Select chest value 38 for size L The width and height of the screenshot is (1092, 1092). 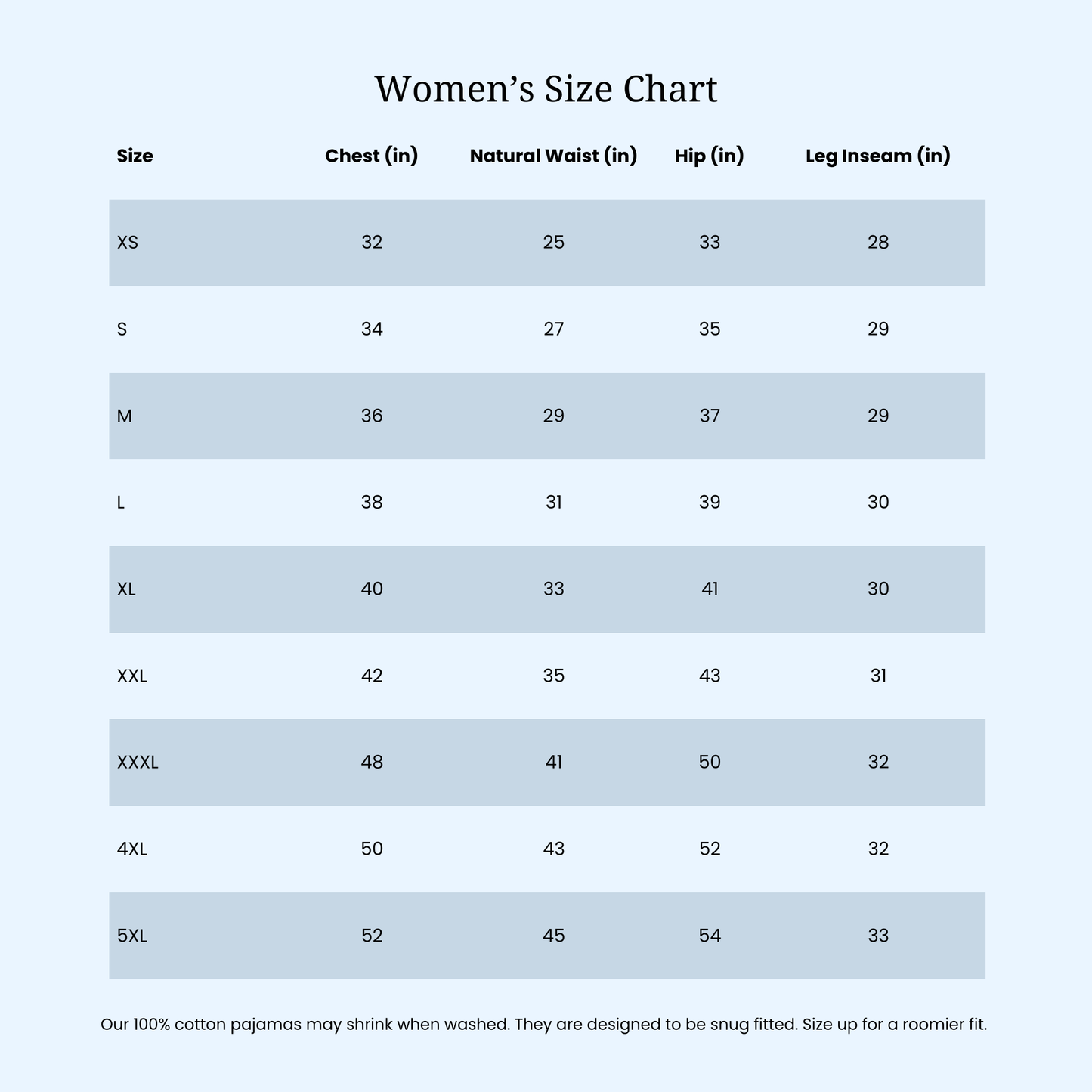pos(372,503)
